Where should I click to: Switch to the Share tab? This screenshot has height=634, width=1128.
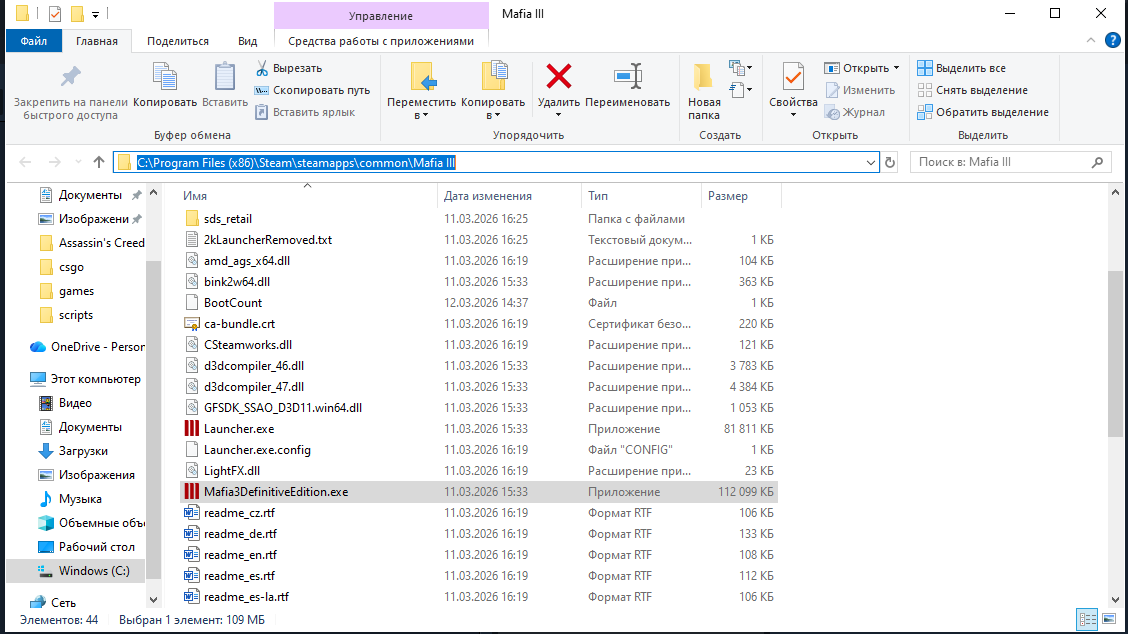(x=178, y=41)
